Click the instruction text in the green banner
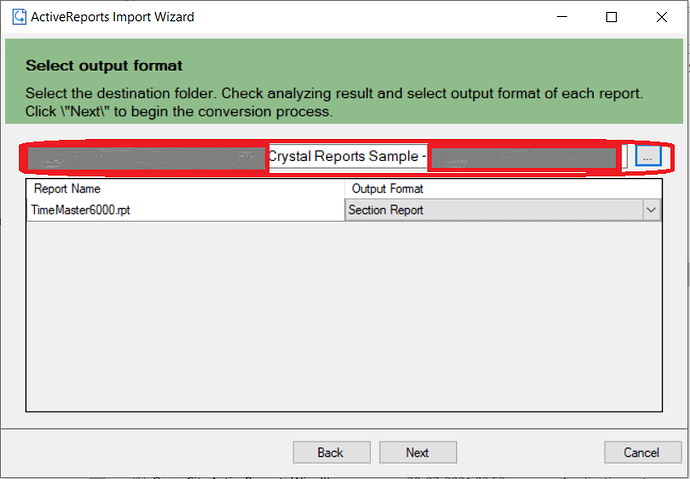This screenshot has width=690, height=479. coord(334,102)
